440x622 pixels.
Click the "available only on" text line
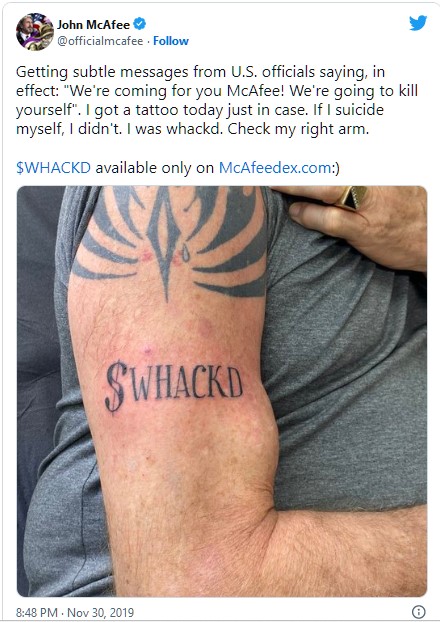[155, 168]
